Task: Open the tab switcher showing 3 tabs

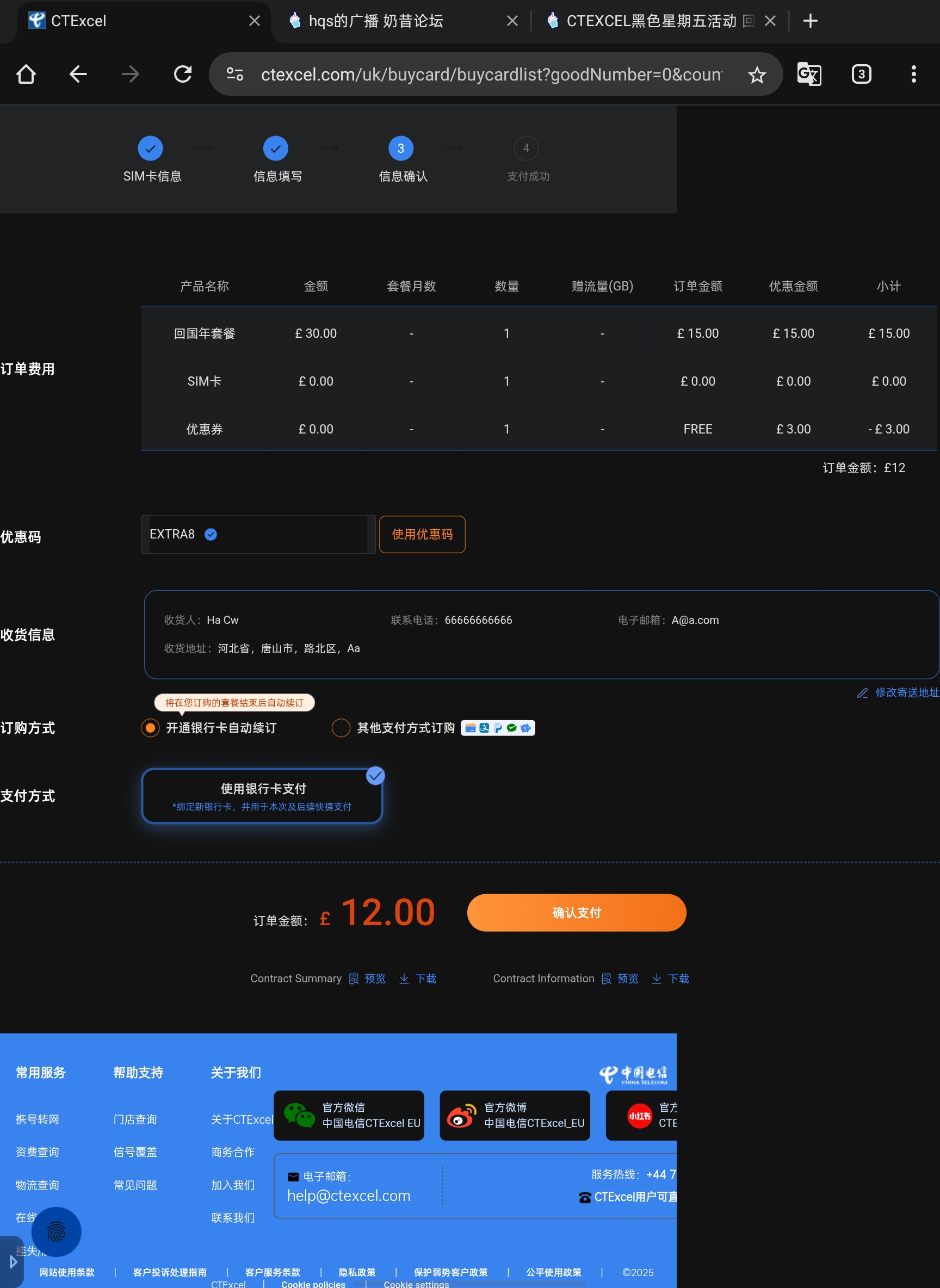Action: click(861, 74)
